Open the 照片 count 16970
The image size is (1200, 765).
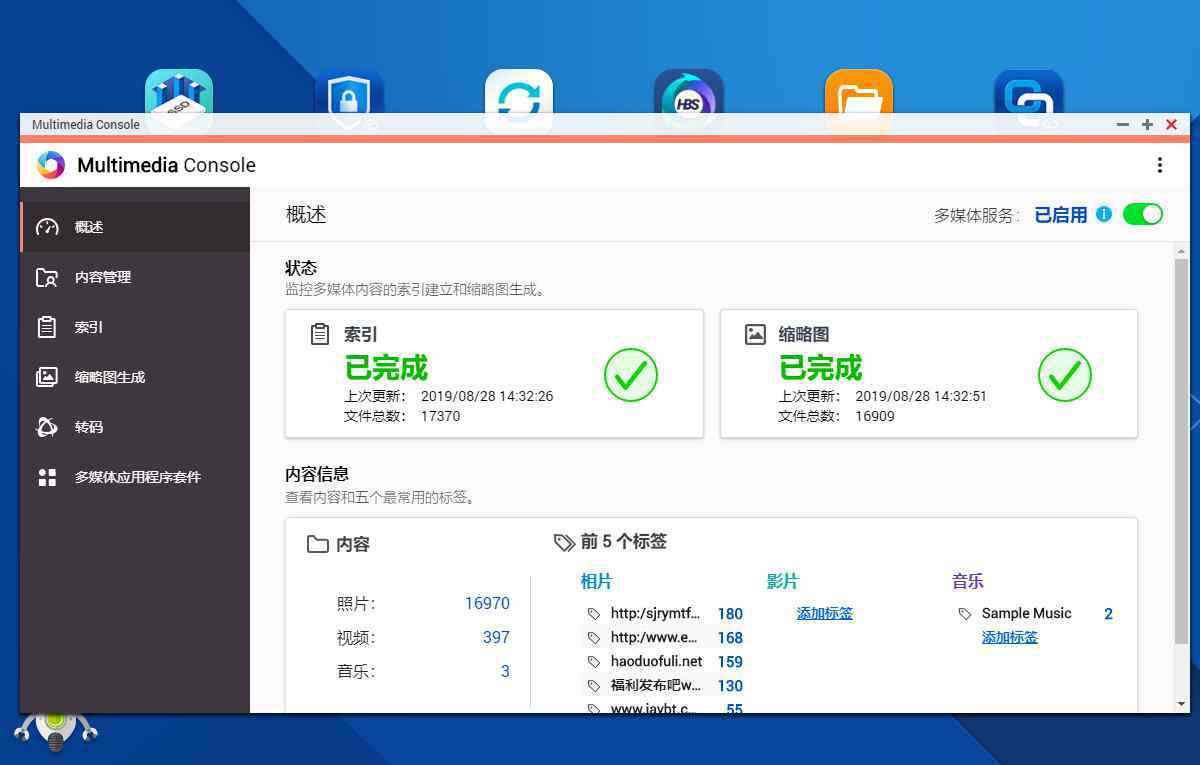(487, 603)
